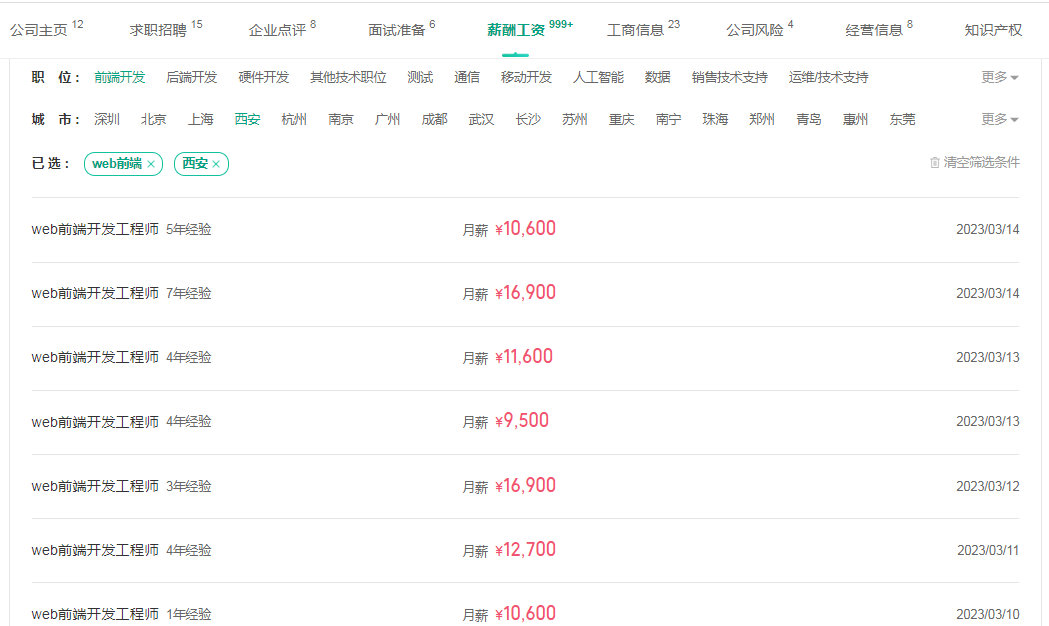Choose the 人工智能 position filter
The width and height of the screenshot is (1049, 626).
[598, 78]
